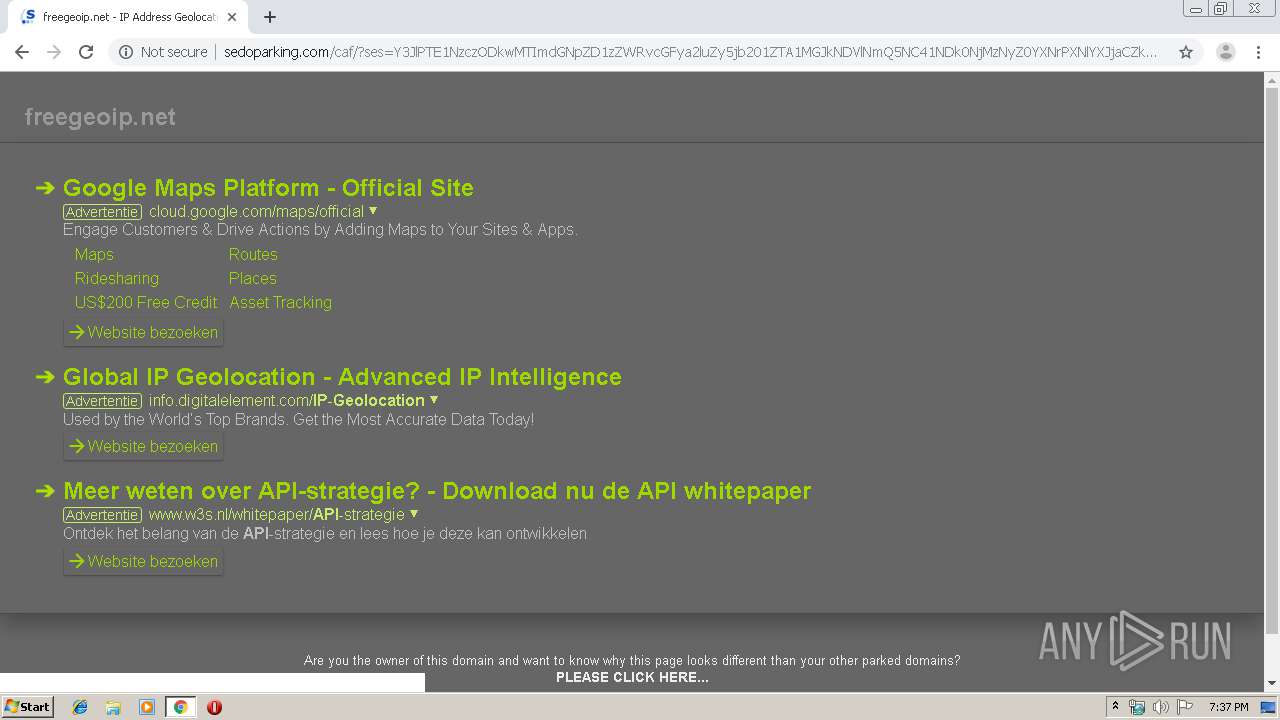Click the Show desktop button
The width and height of the screenshot is (1280, 720).
[x=1270, y=707]
